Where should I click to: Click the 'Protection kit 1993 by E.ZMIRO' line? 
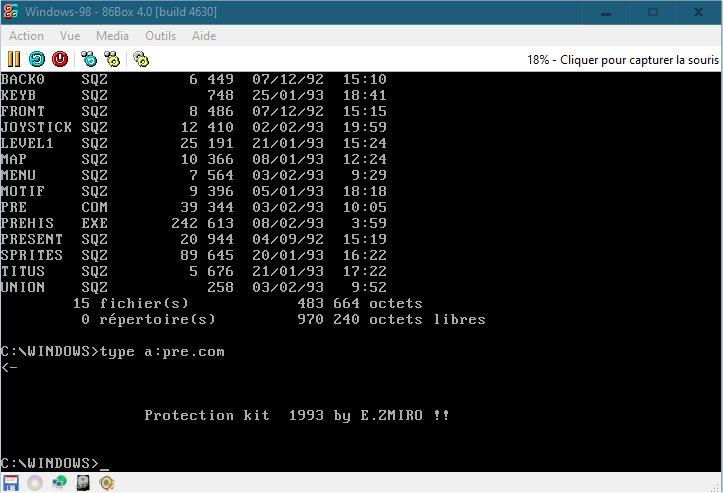[x=297, y=416]
